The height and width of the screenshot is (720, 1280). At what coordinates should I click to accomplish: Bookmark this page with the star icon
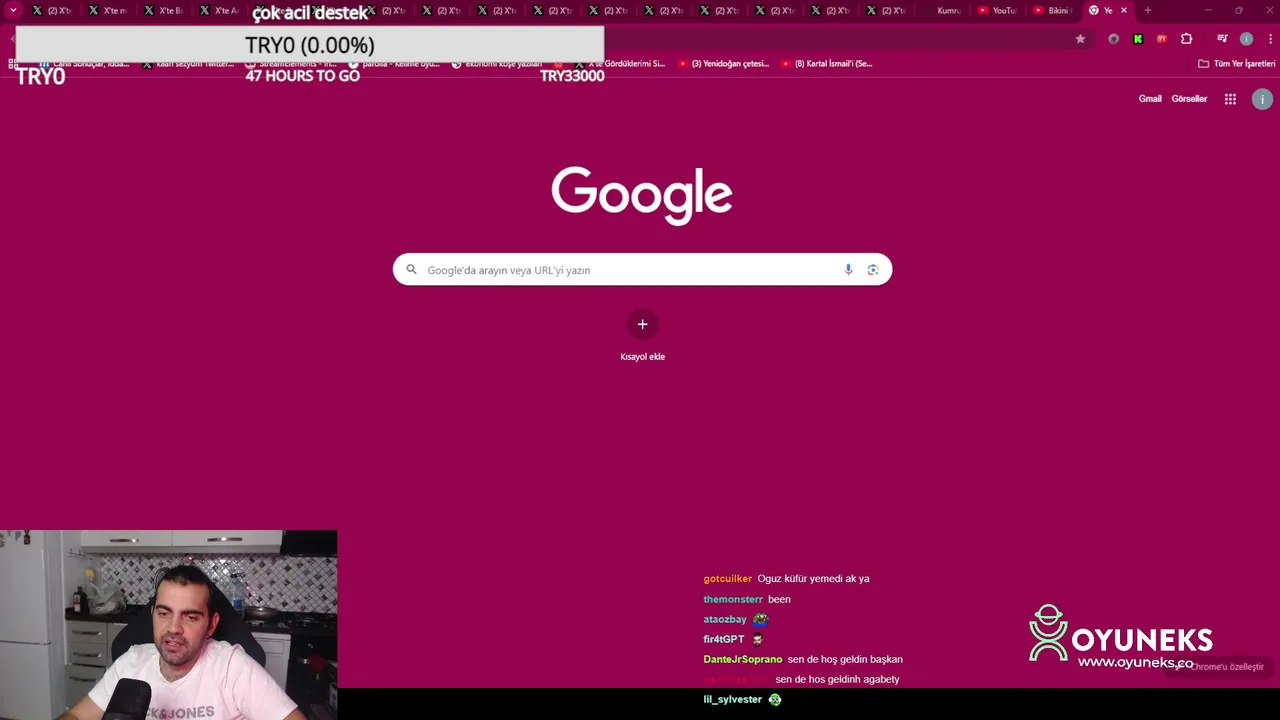[1080, 39]
